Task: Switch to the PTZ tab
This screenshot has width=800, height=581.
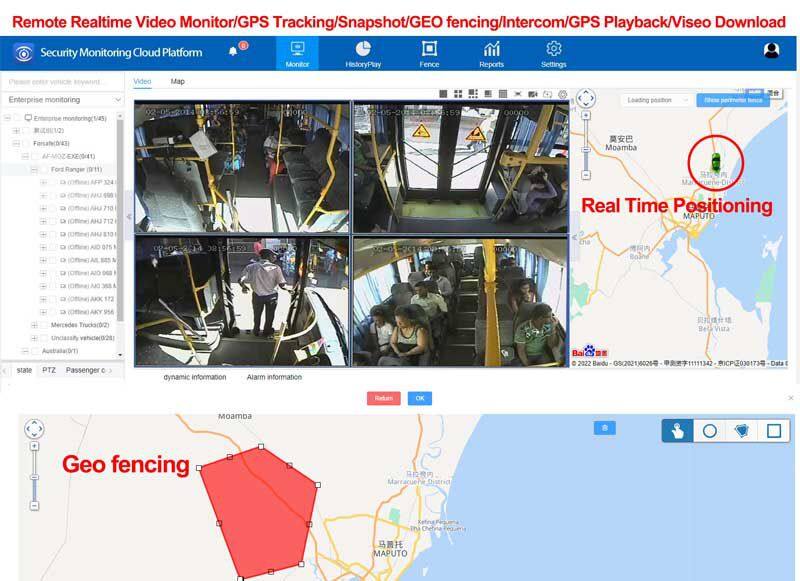Action: [49, 370]
